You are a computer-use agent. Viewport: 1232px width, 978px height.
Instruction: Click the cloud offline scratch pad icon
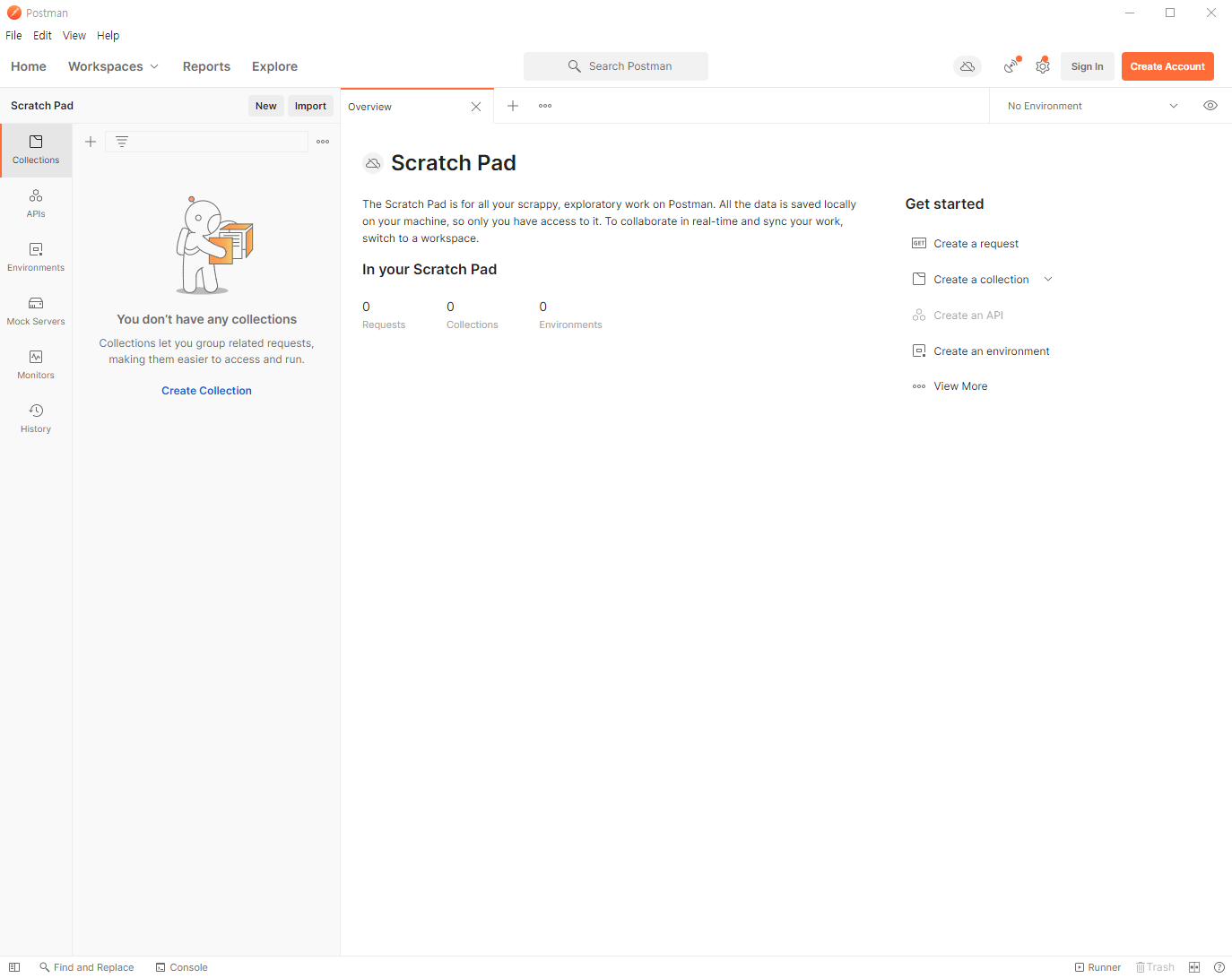(x=967, y=66)
